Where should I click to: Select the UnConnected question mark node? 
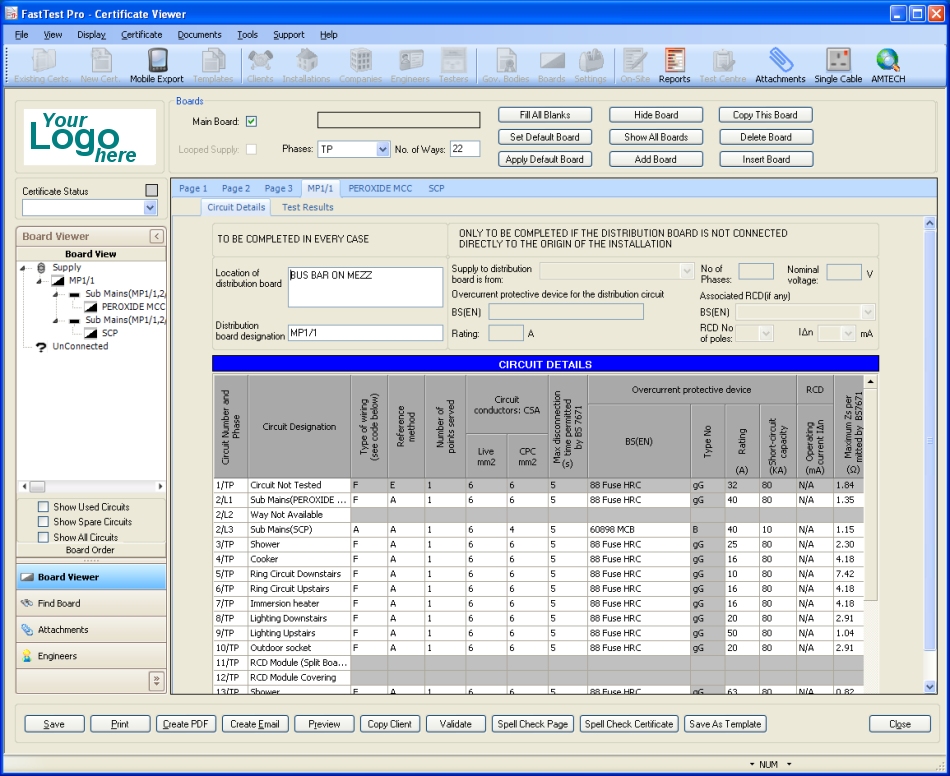(x=41, y=347)
